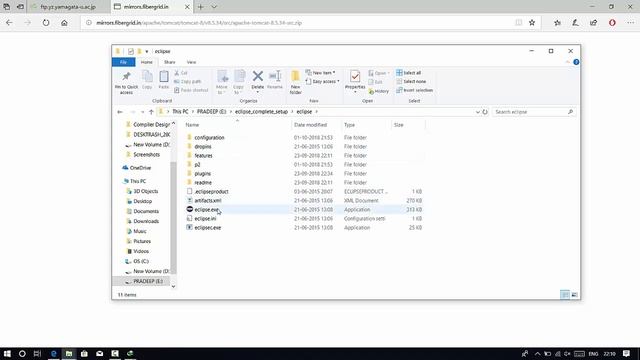This screenshot has height=360, width=640.
Task: Expand address bar history dropdown
Action: pyautogui.click(x=478, y=112)
